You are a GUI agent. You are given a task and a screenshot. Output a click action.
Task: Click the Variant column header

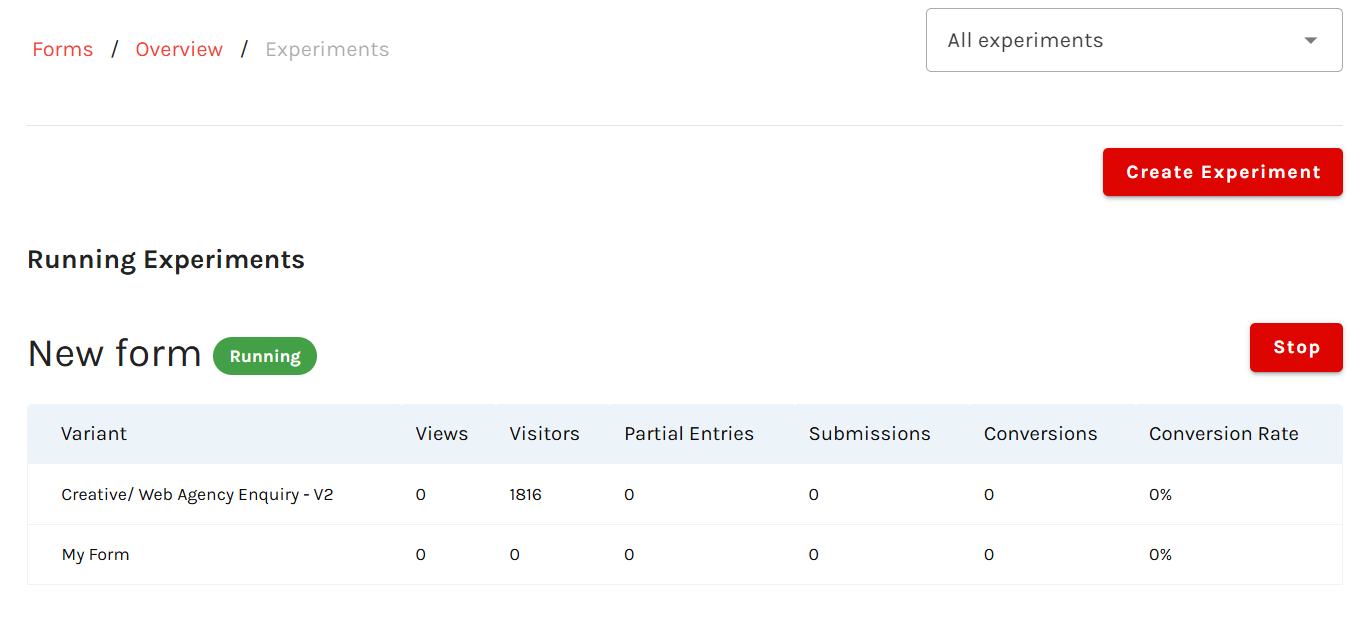tap(94, 434)
